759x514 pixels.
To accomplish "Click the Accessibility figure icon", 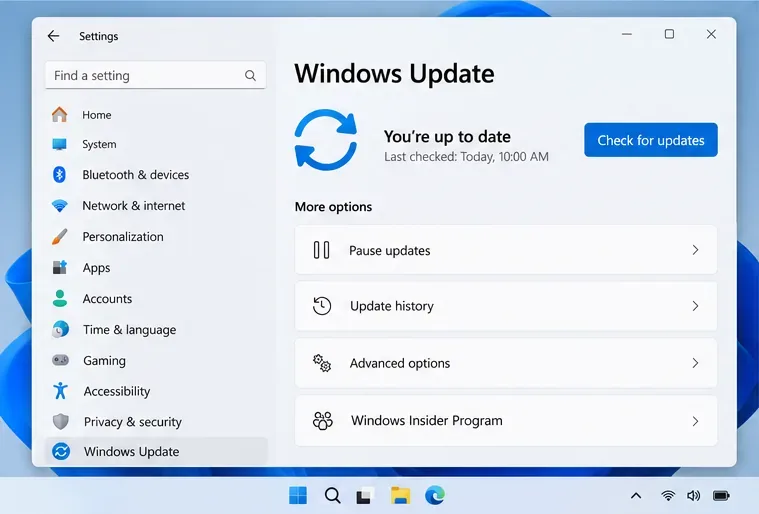I will tap(61, 391).
